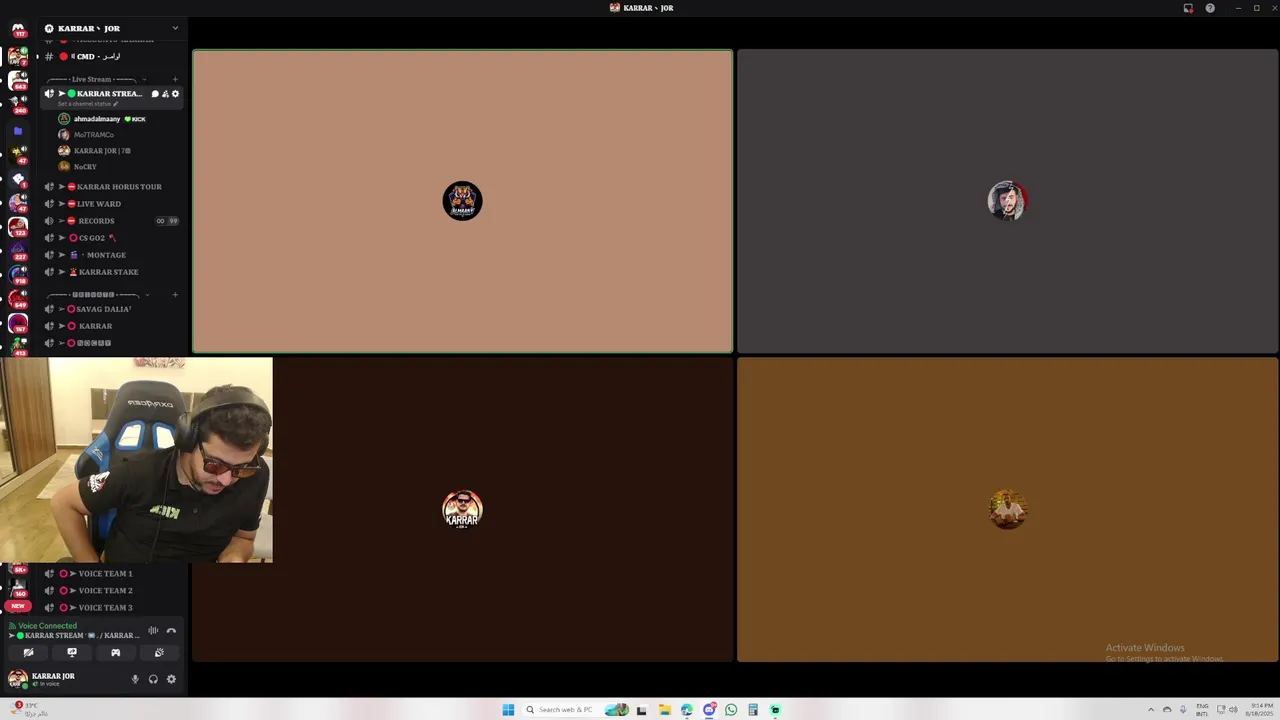This screenshot has height=720, width=1280.
Task: Open server icon with 227 badge
Action: coord(18,251)
